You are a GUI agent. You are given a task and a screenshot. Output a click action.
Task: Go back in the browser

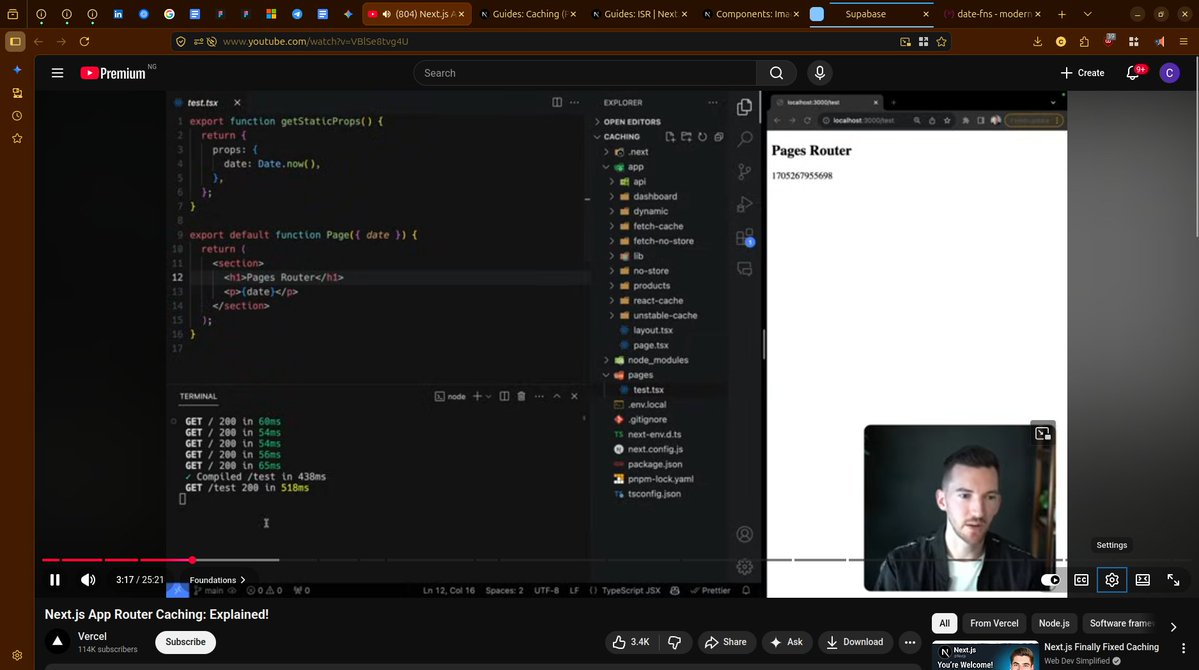click(38, 41)
